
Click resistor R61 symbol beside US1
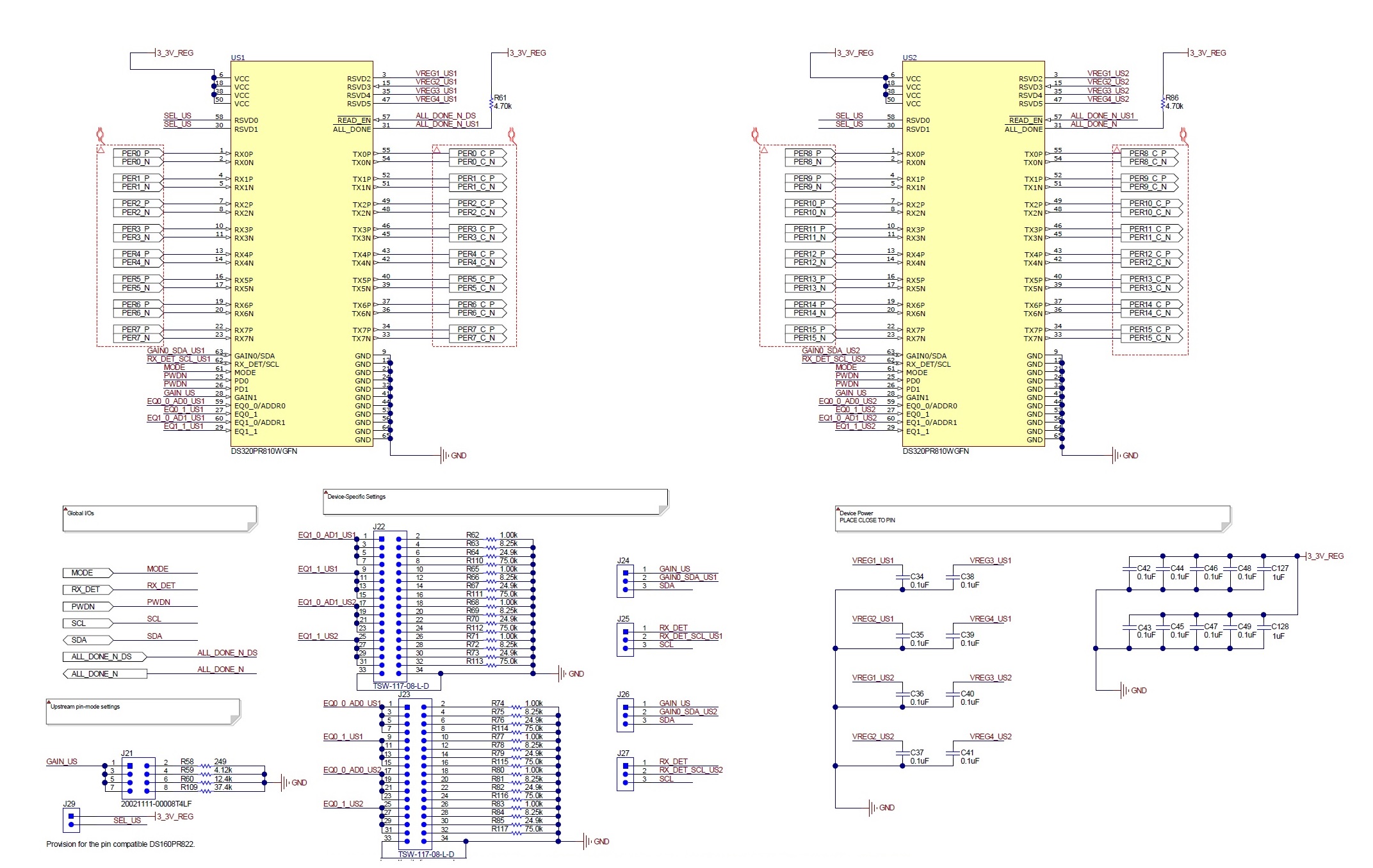[x=491, y=102]
